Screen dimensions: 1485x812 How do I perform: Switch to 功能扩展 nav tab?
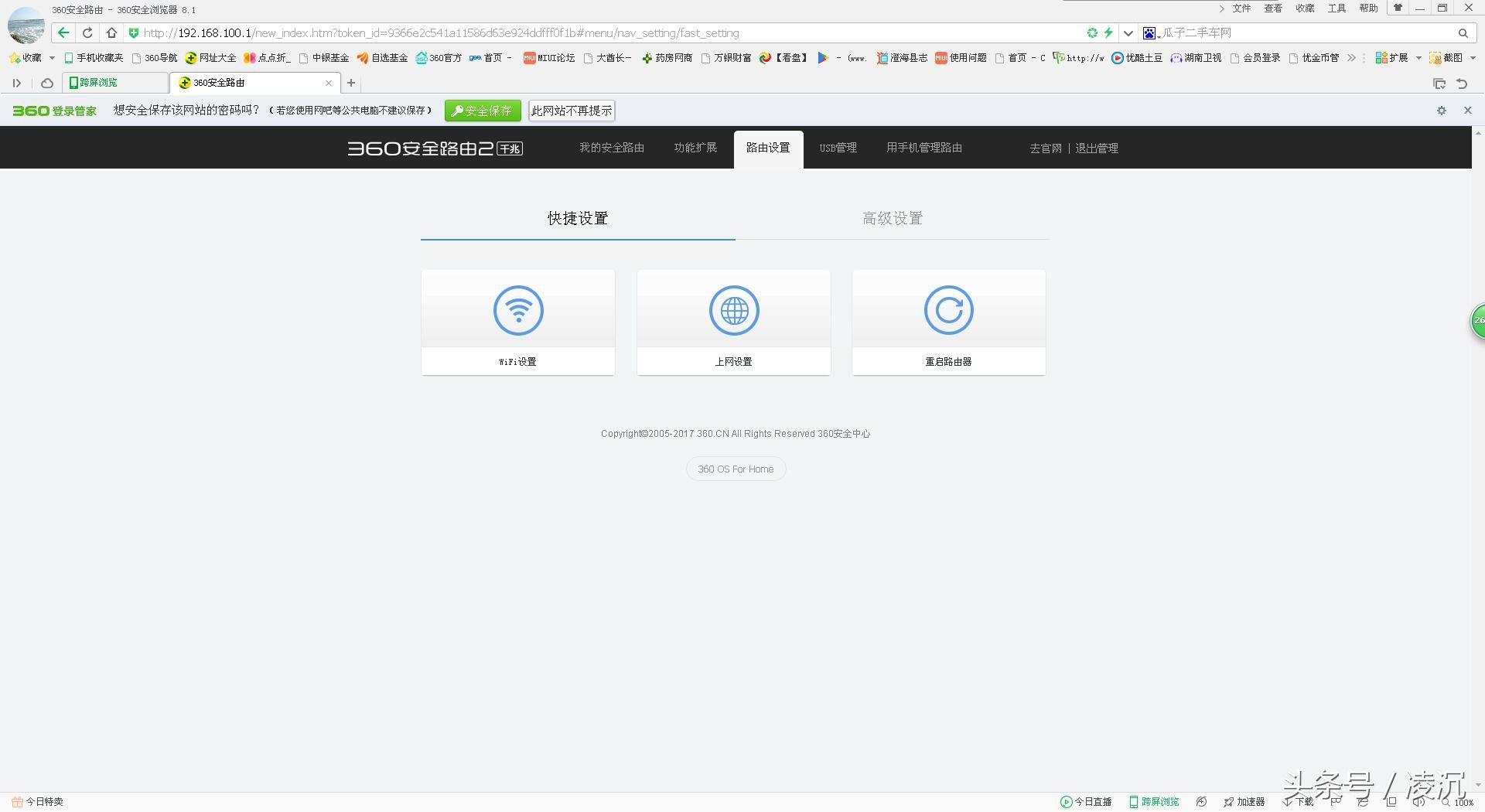point(695,148)
